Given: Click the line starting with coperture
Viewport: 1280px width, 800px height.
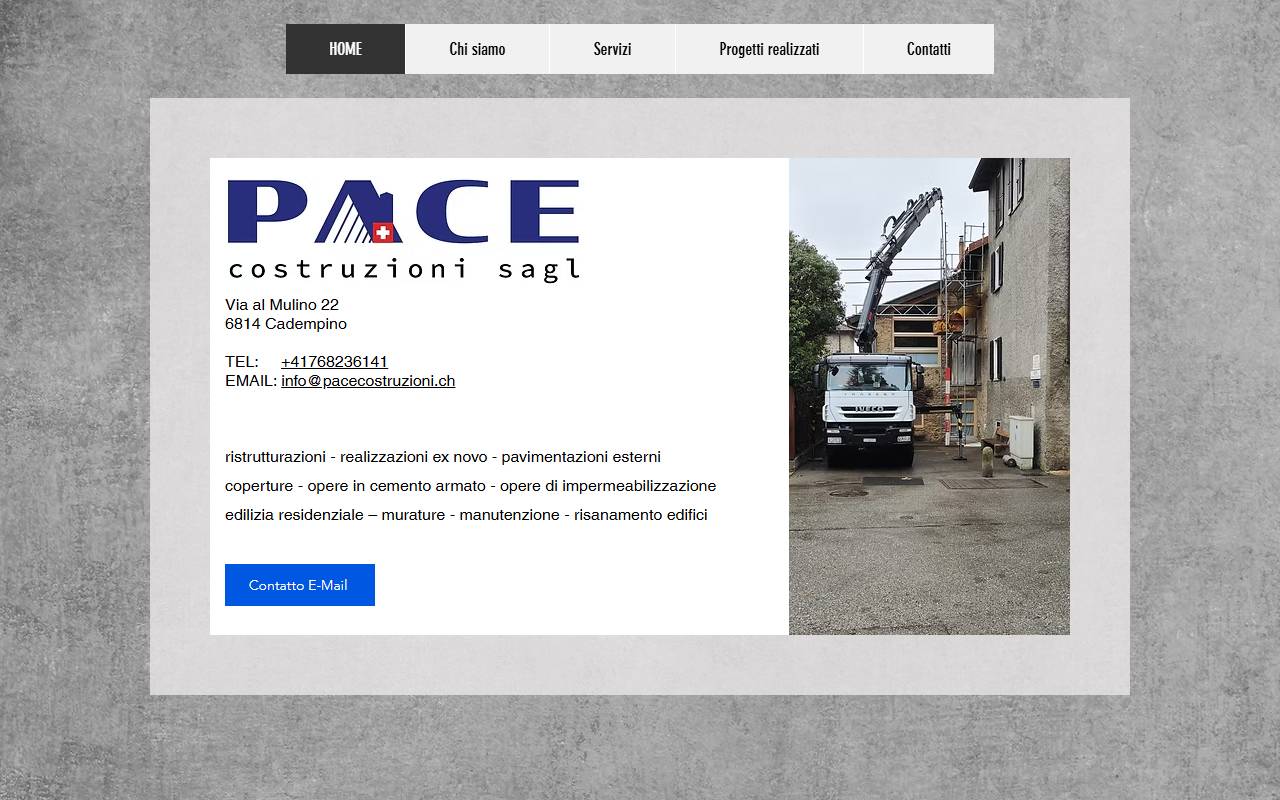Looking at the screenshot, I should point(471,486).
